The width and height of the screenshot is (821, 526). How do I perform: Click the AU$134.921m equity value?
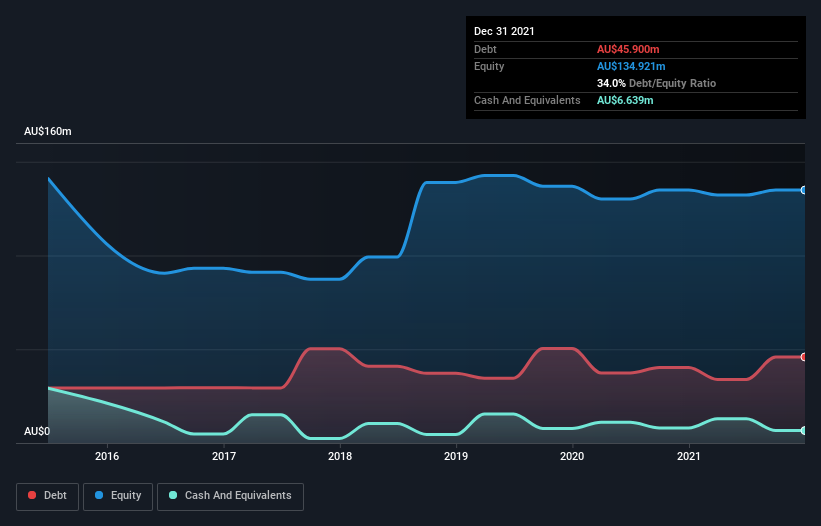631,66
